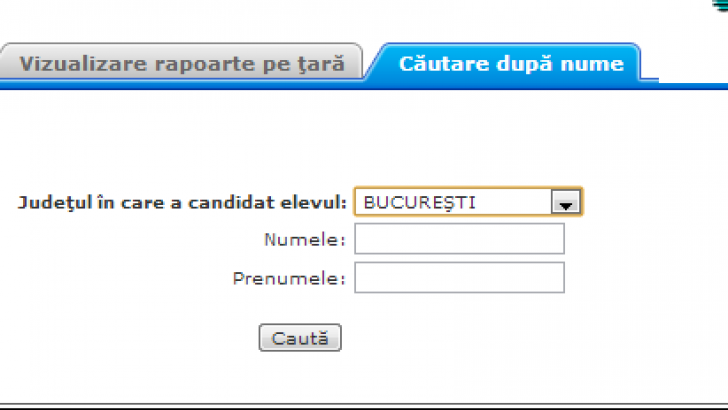Click the Numele: label text
The width and height of the screenshot is (728, 410).
click(305, 240)
